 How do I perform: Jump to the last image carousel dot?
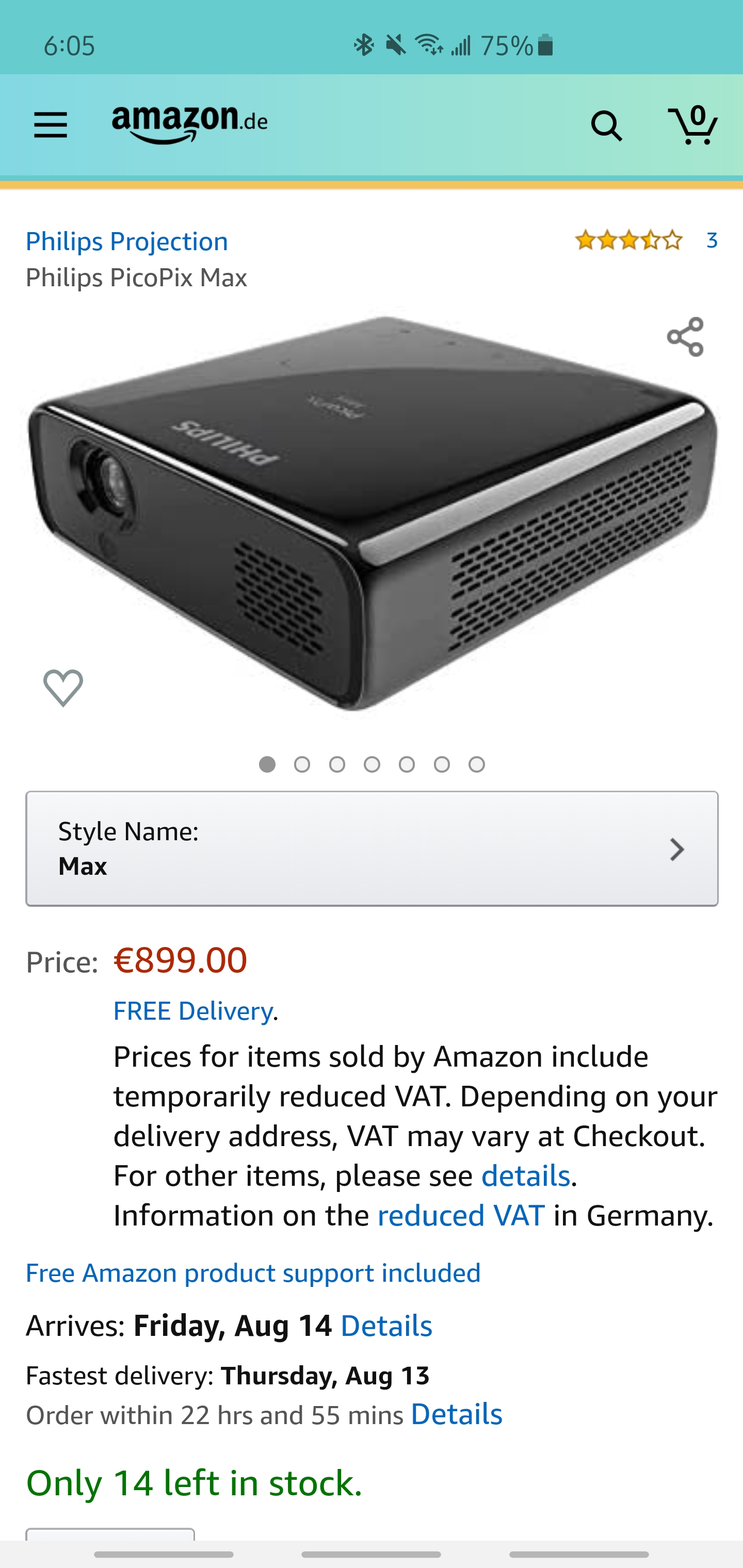coord(477,764)
